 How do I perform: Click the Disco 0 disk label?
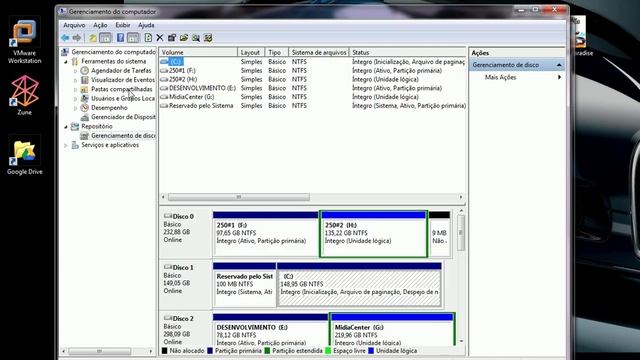point(185,233)
